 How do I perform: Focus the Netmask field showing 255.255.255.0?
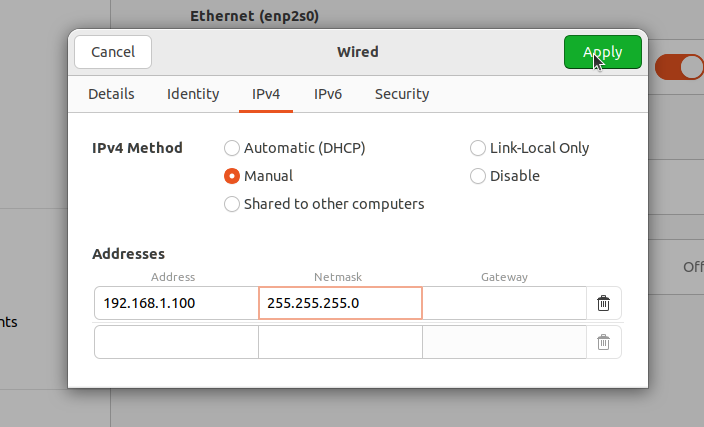(x=340, y=303)
